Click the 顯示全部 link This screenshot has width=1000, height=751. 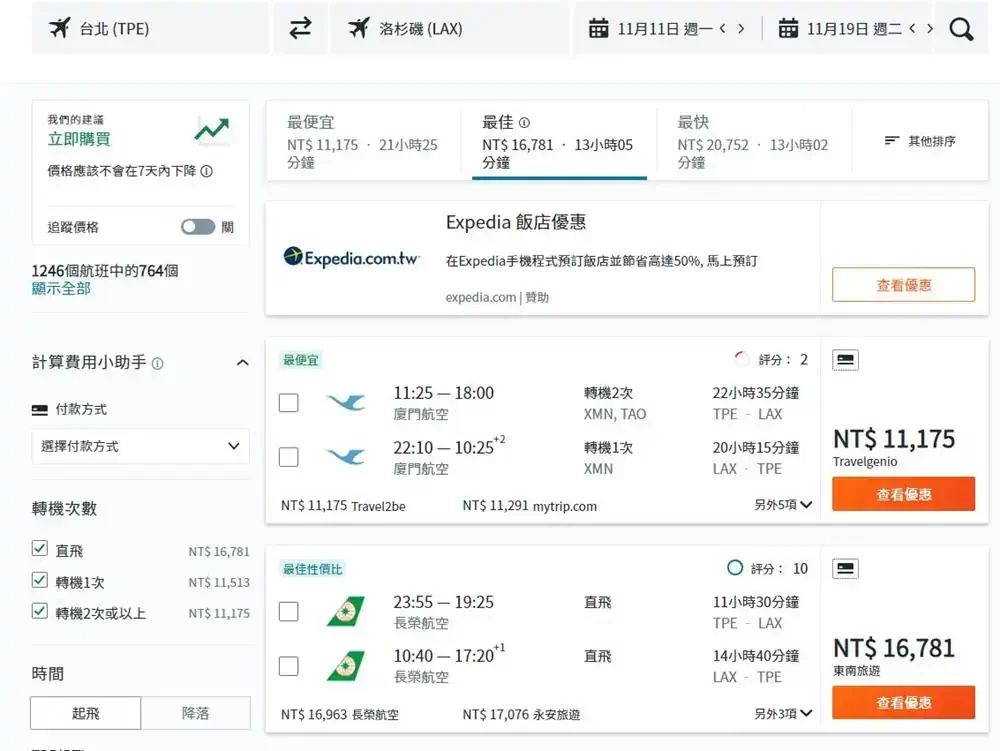(61, 289)
